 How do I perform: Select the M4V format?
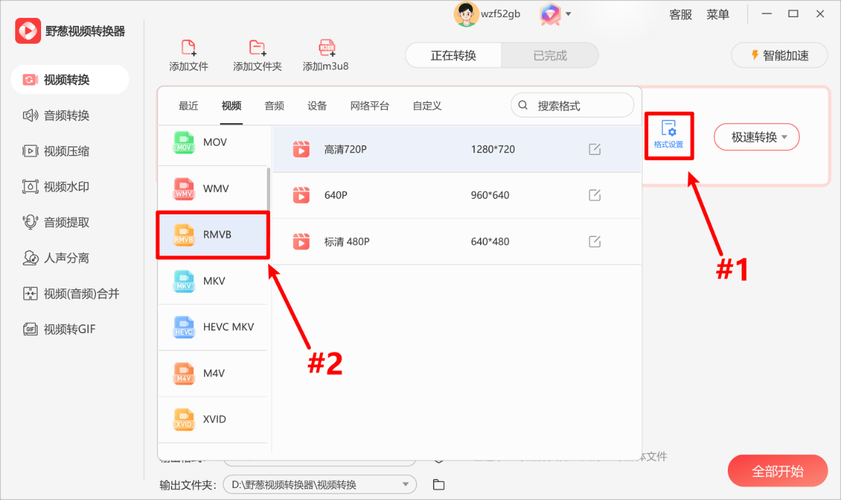[x=213, y=373]
